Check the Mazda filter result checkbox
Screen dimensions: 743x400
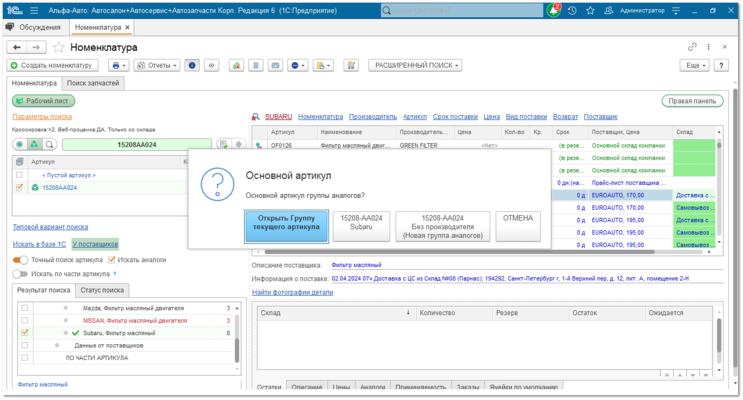(25, 308)
